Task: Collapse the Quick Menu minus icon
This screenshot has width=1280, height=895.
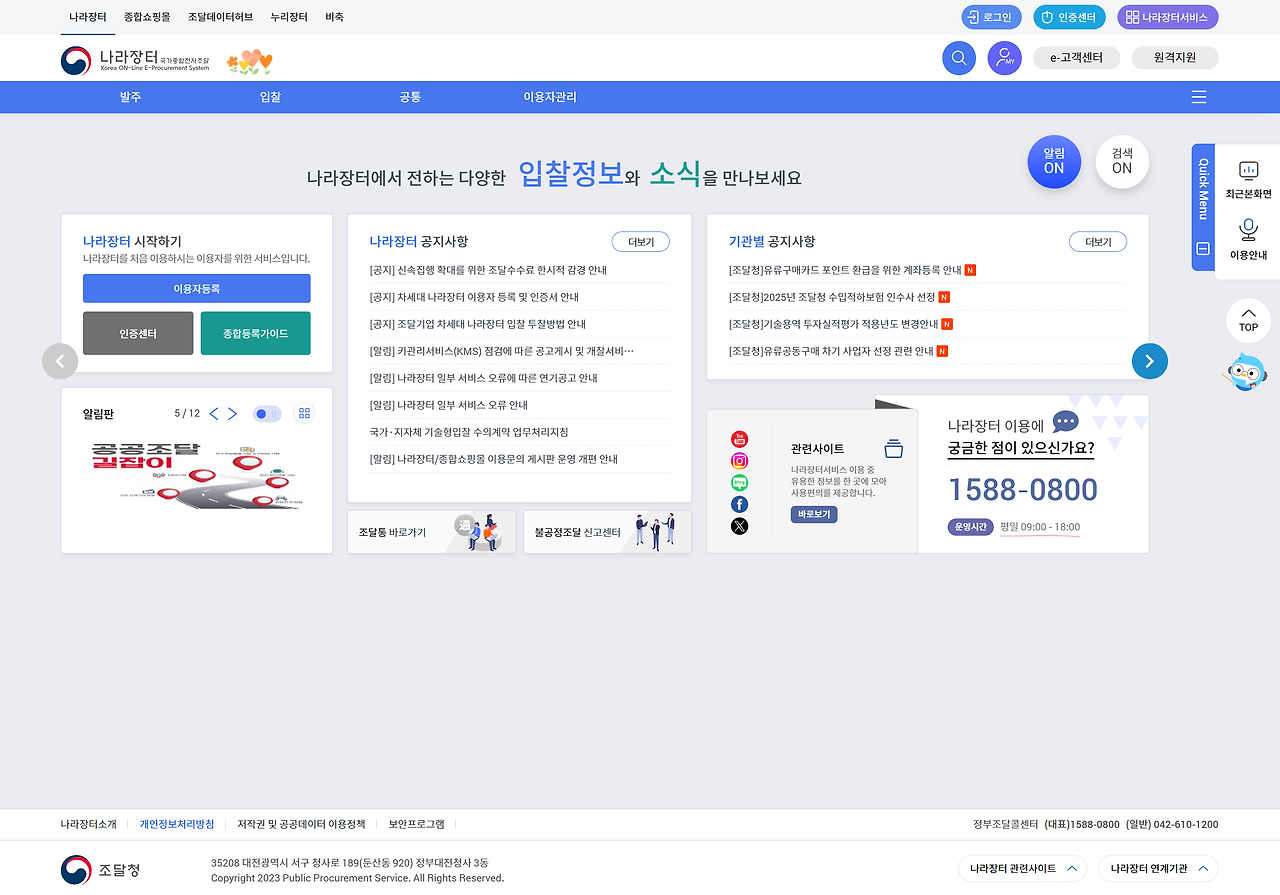Action: pos(1203,248)
